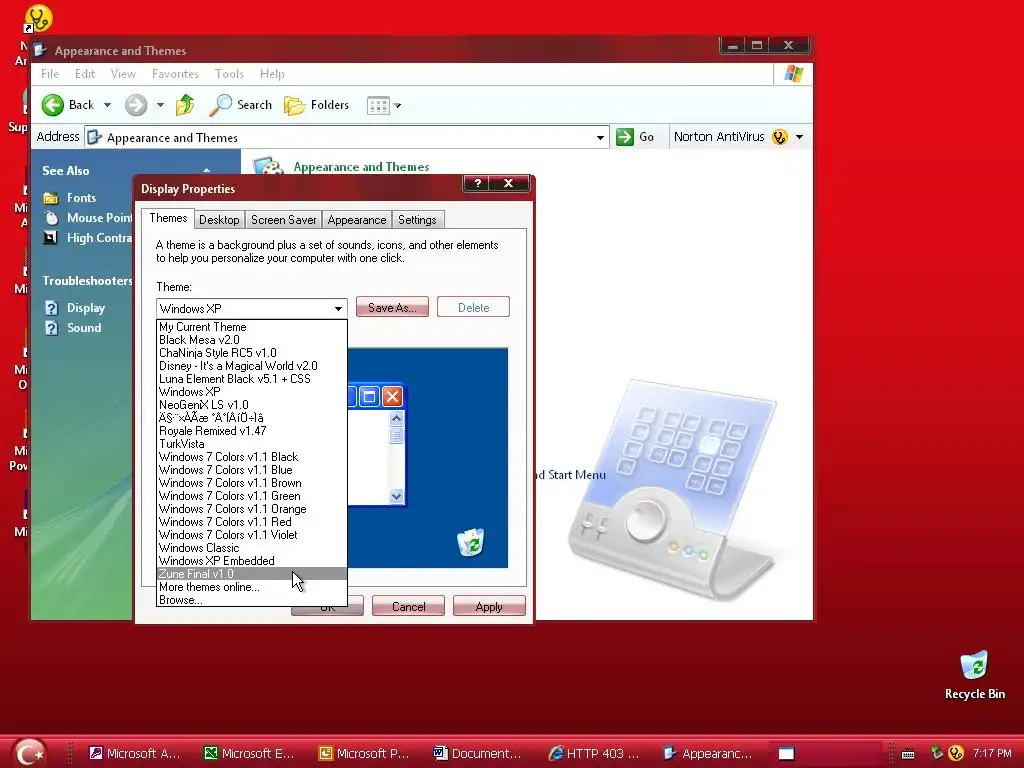Click the clock in the system tray
1024x768 pixels.
tap(991, 754)
